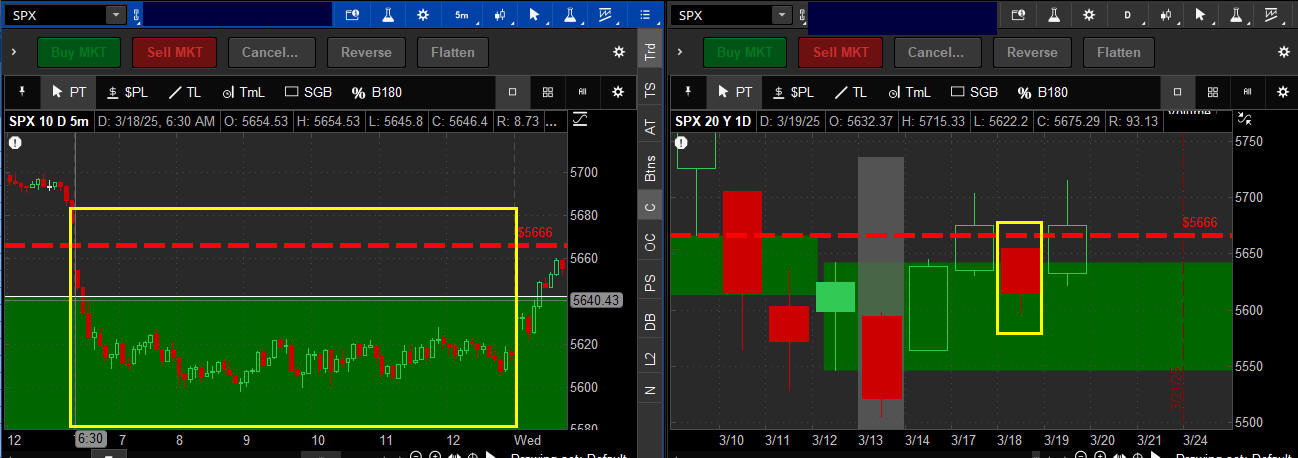
Task: Open the candlestick chart style menu in right chart
Action: (x=1164, y=15)
